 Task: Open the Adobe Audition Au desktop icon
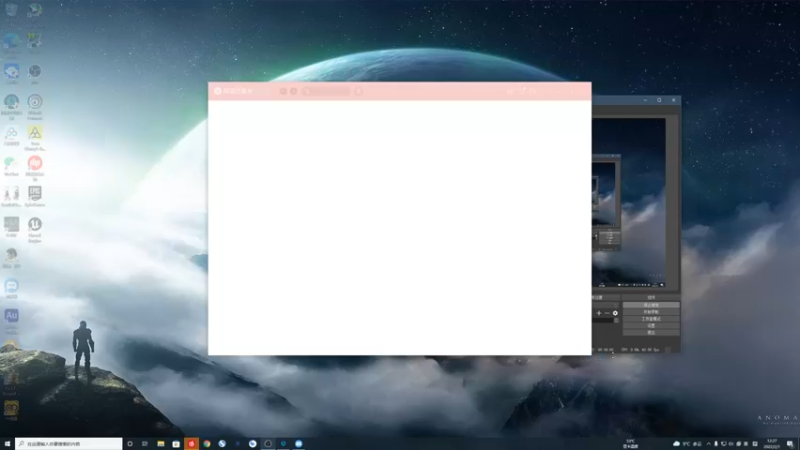coord(11,319)
